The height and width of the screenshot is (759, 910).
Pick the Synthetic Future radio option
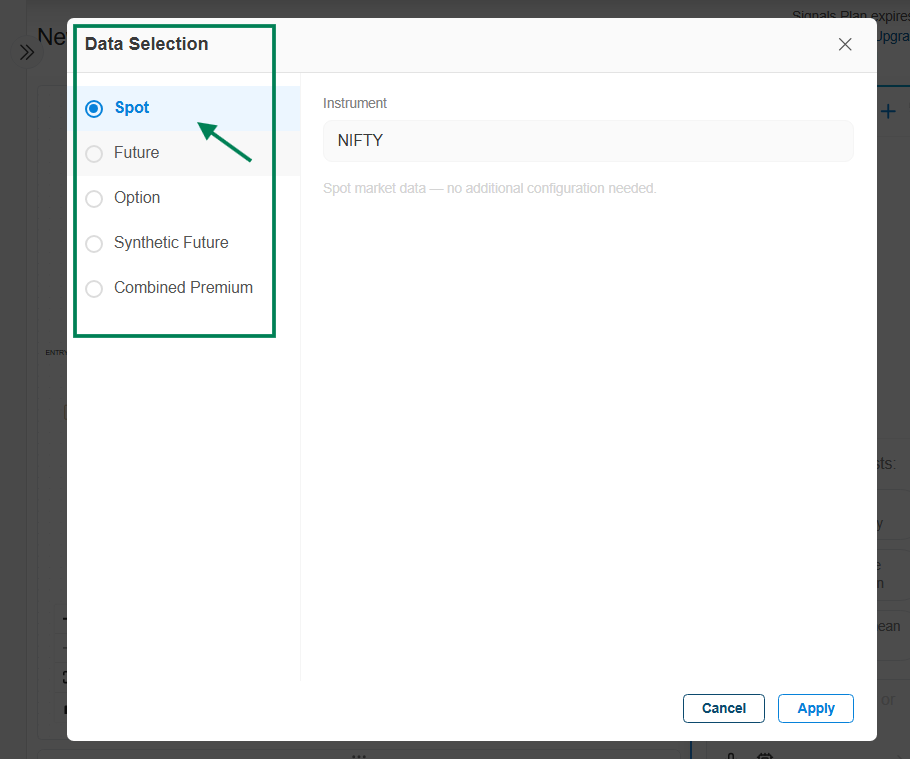(x=94, y=243)
